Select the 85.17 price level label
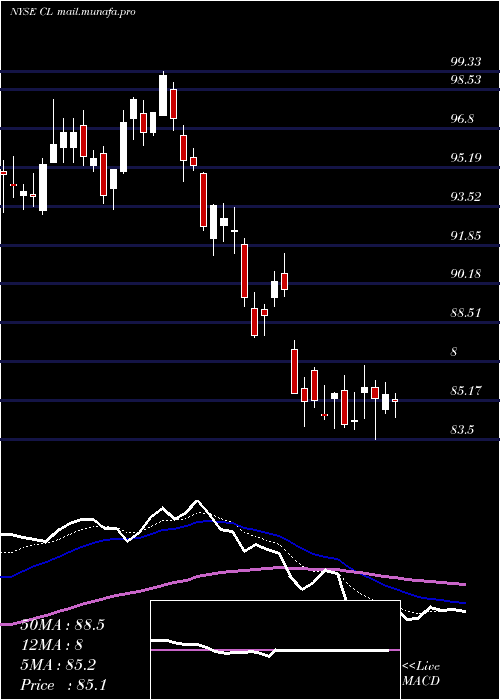The width and height of the screenshot is (500, 700). click(466, 391)
